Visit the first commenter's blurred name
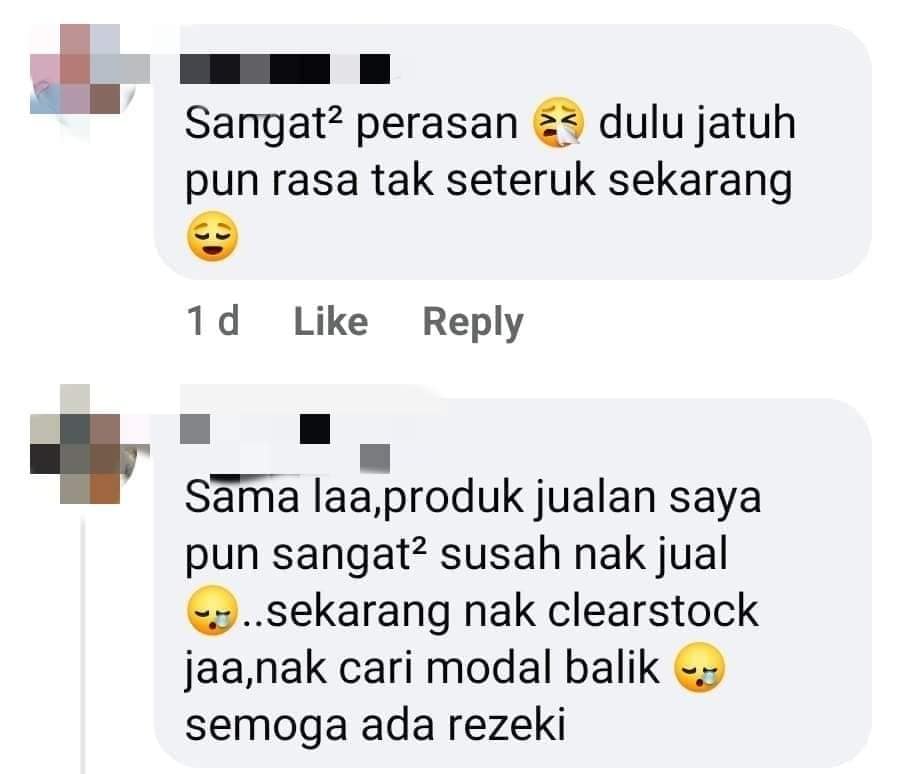The width and height of the screenshot is (904, 774). [285, 69]
